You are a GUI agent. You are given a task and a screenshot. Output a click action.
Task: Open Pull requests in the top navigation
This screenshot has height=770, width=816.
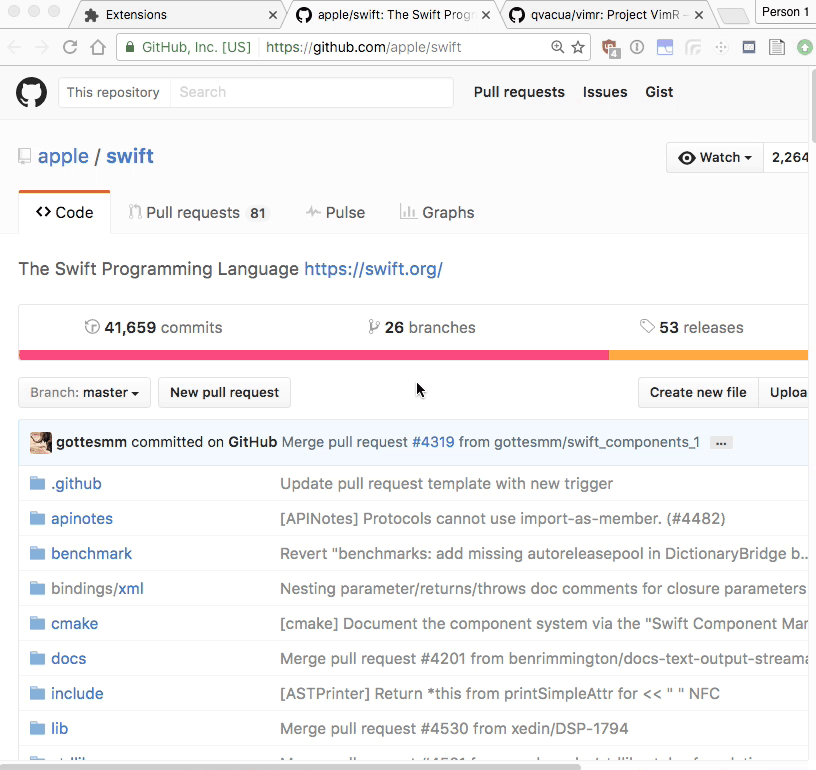point(519,92)
